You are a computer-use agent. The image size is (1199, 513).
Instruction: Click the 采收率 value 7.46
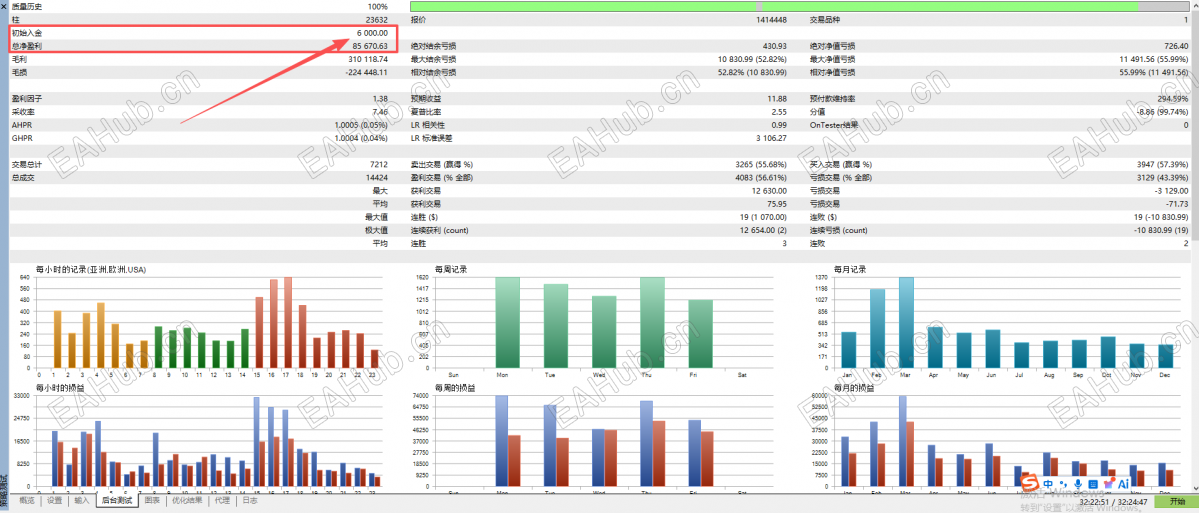click(380, 112)
